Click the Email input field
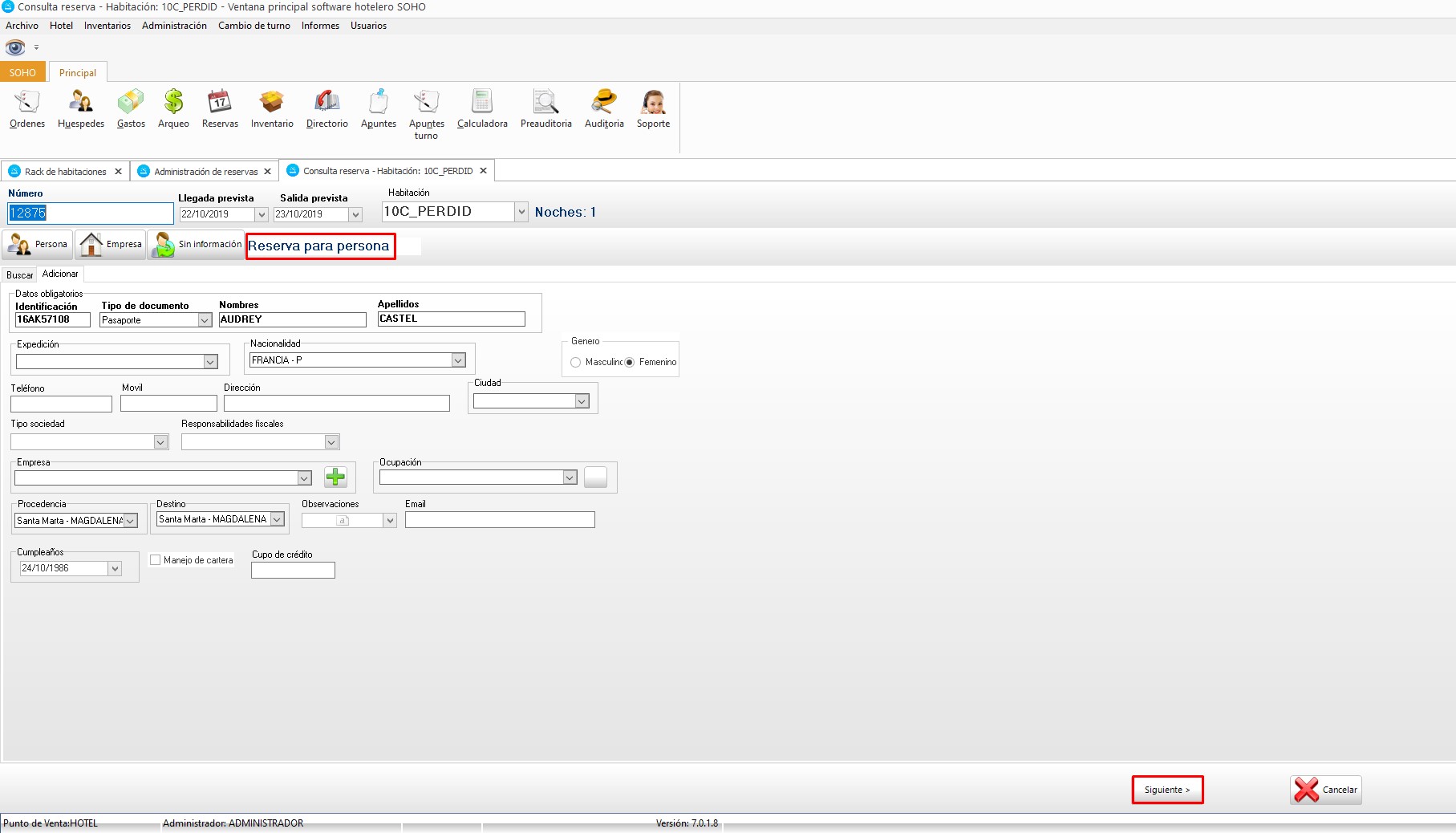This screenshot has height=833, width=1456. [499, 520]
